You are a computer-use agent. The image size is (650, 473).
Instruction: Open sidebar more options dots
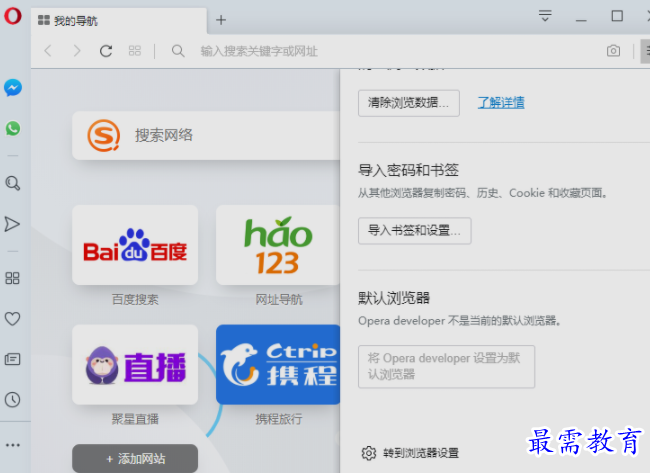[12, 445]
